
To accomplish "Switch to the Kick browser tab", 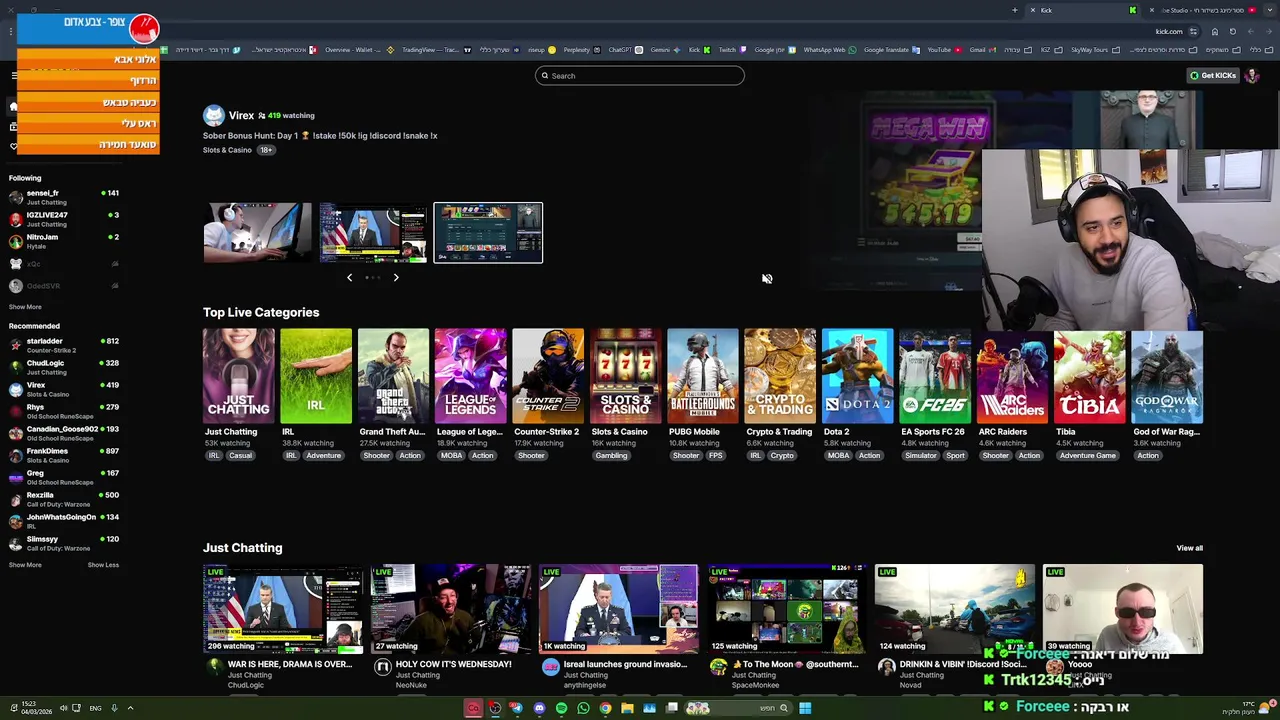I will [1085, 10].
